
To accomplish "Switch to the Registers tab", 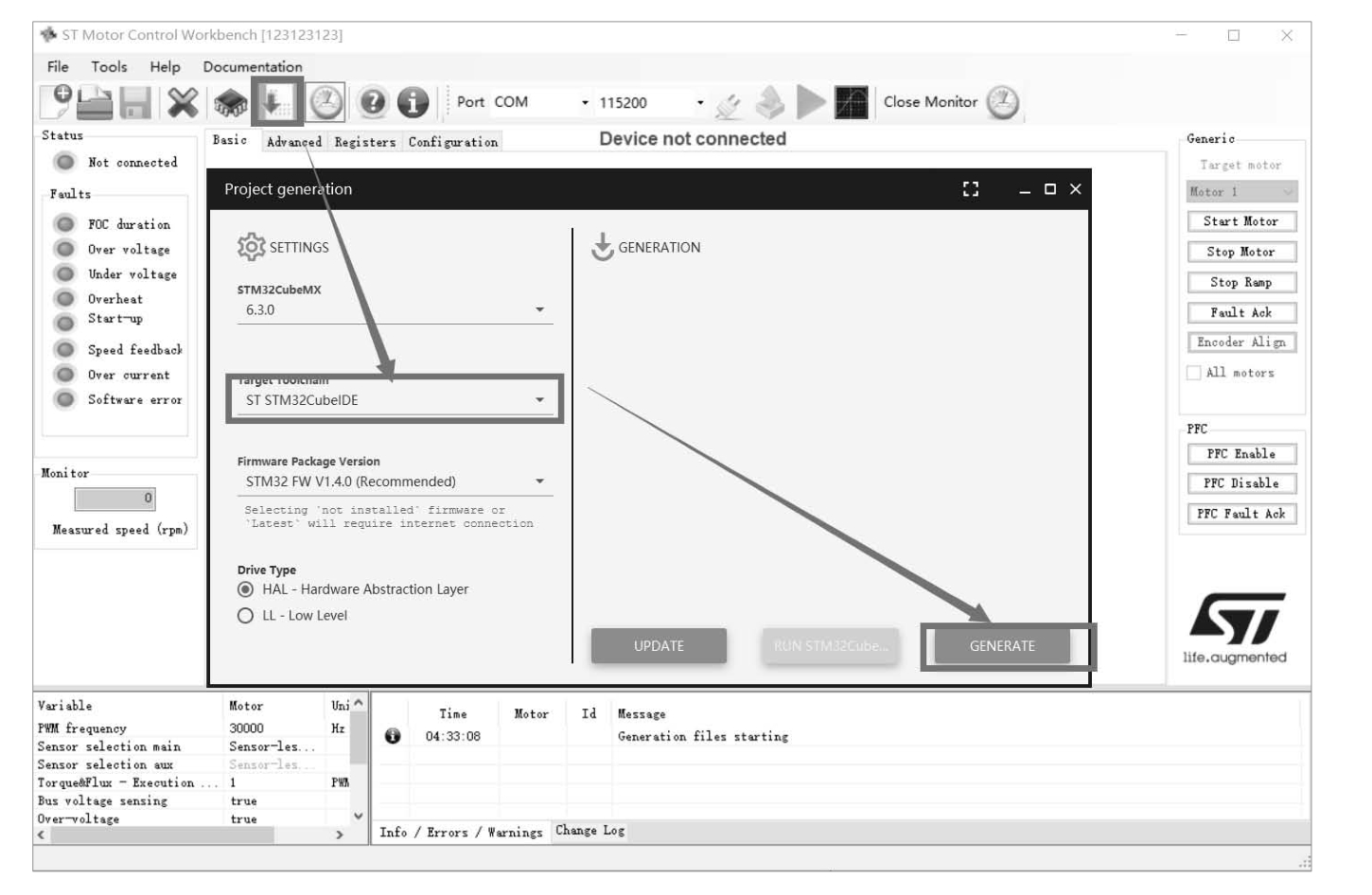I will click(x=365, y=142).
